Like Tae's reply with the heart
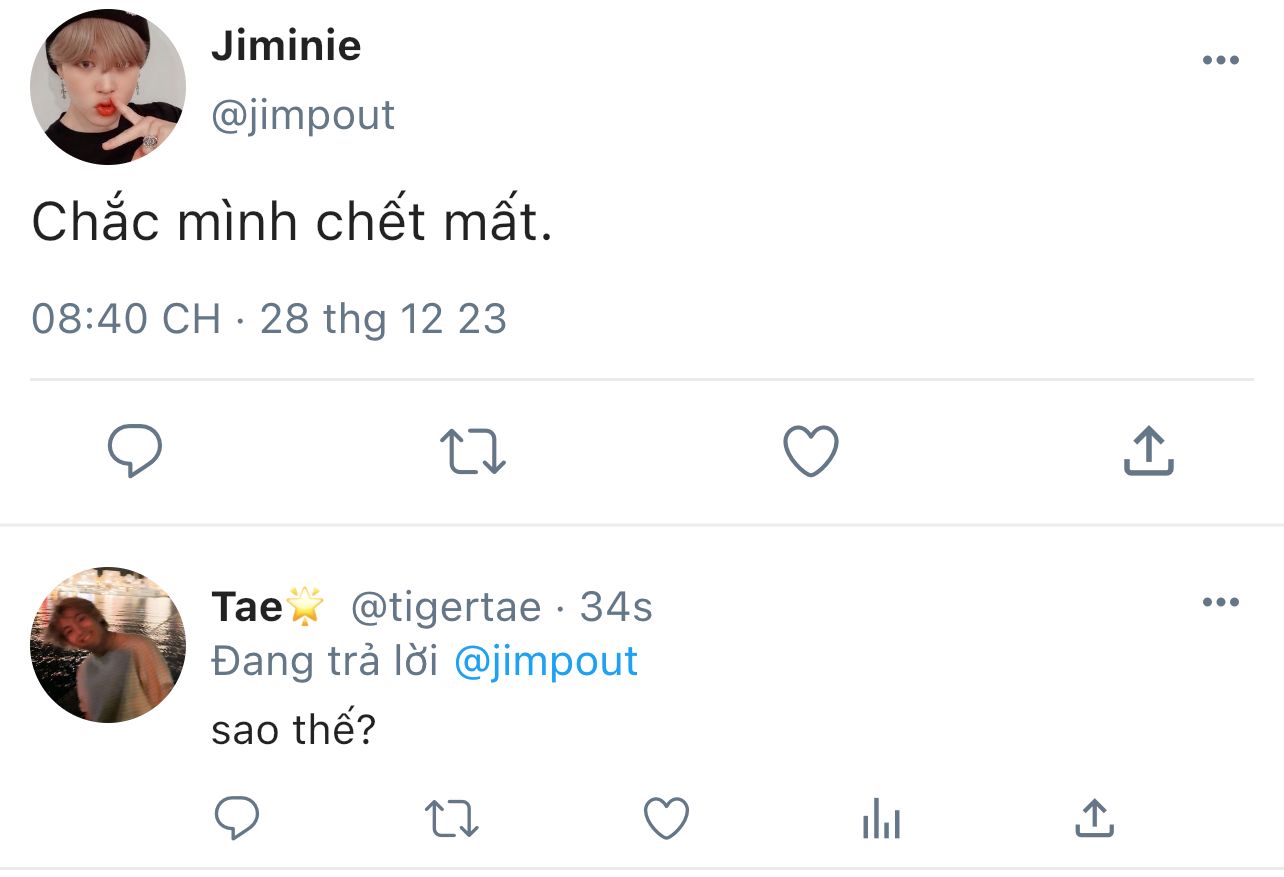The height and width of the screenshot is (877, 1284). tap(666, 819)
